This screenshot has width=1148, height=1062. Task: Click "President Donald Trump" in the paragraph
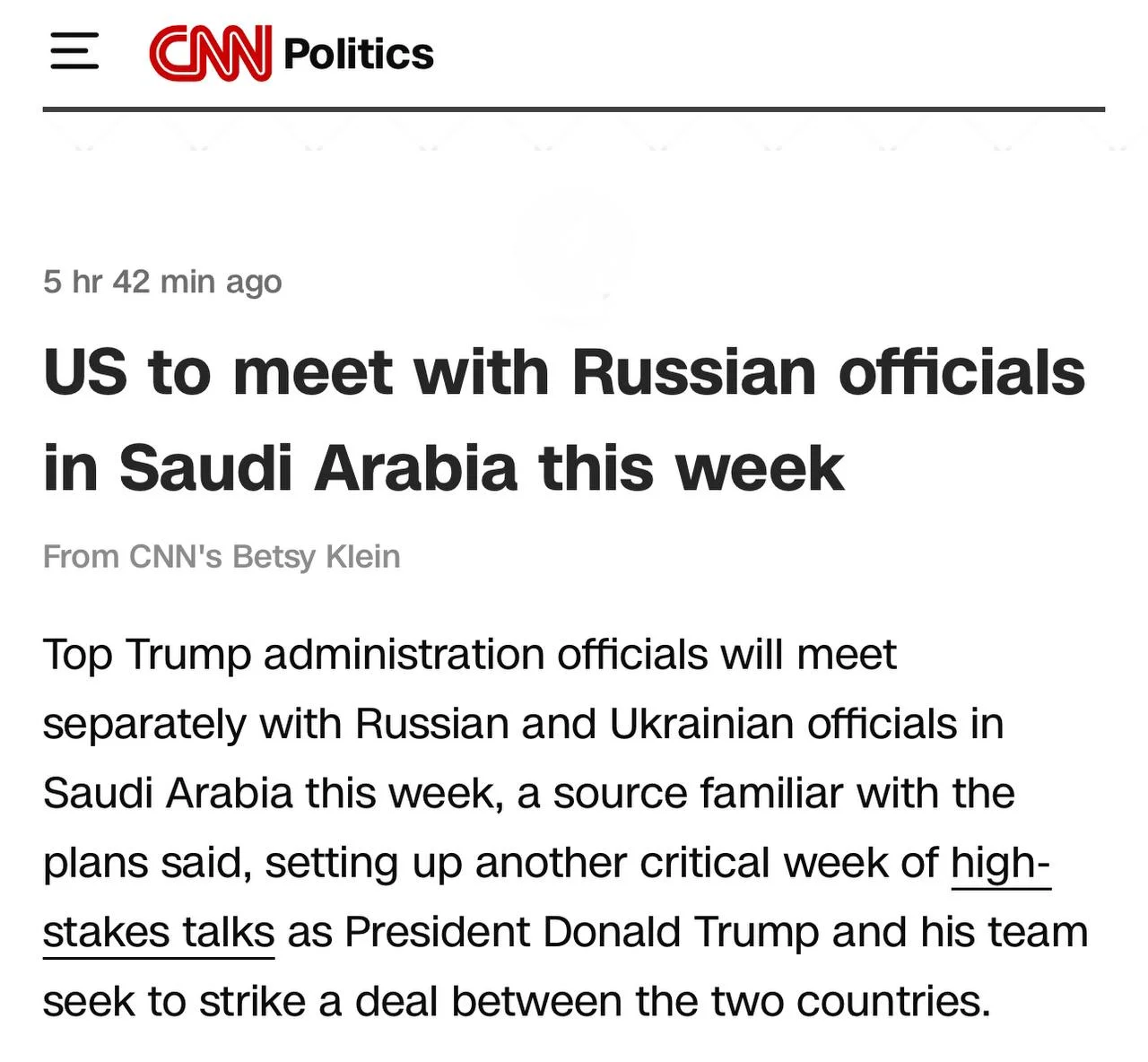tap(581, 932)
